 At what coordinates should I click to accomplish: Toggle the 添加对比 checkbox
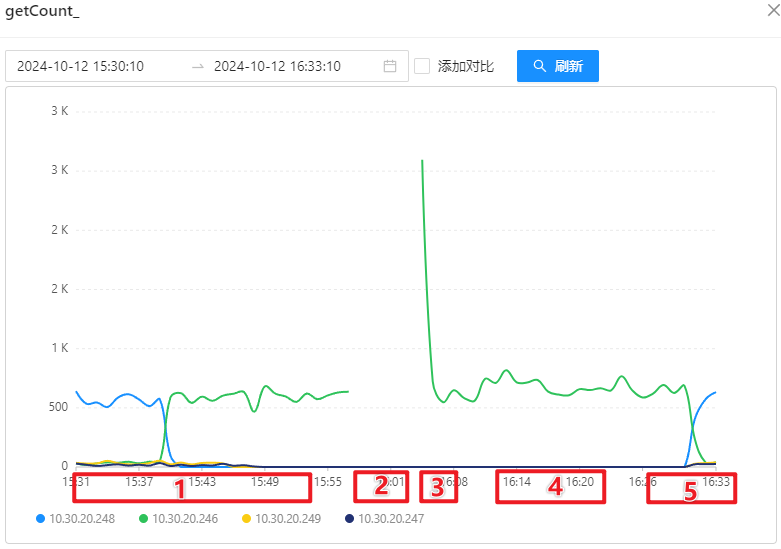[x=422, y=66]
